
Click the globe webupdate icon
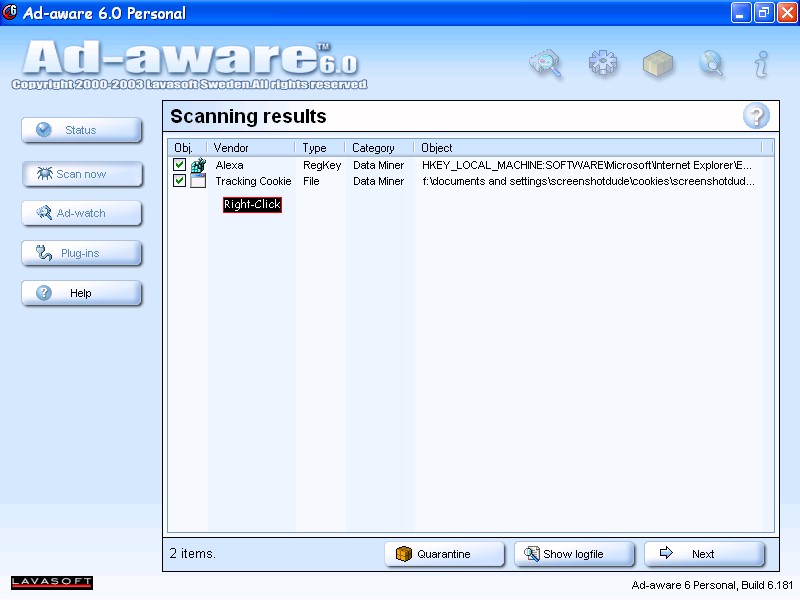coord(712,64)
